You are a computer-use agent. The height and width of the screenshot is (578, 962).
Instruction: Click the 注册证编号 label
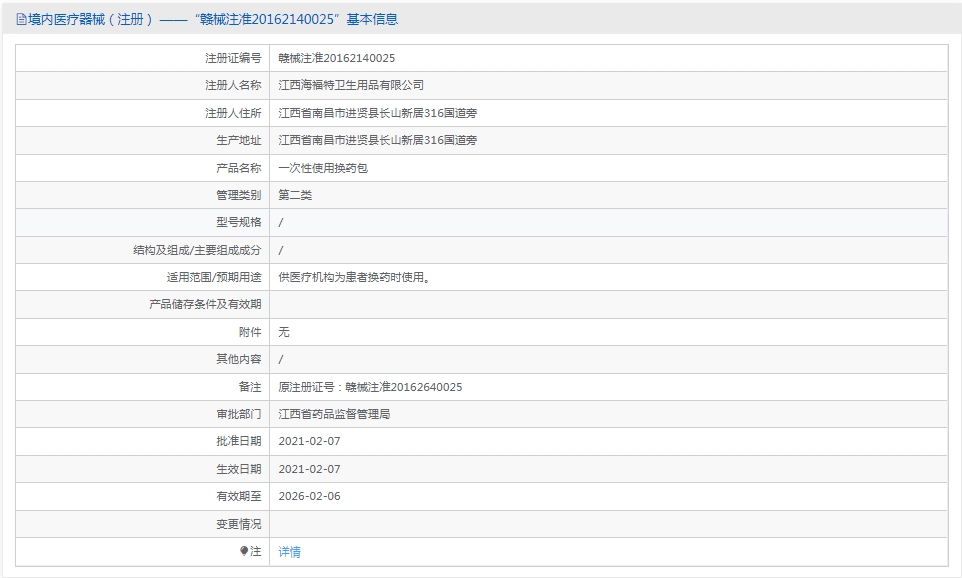point(233,58)
